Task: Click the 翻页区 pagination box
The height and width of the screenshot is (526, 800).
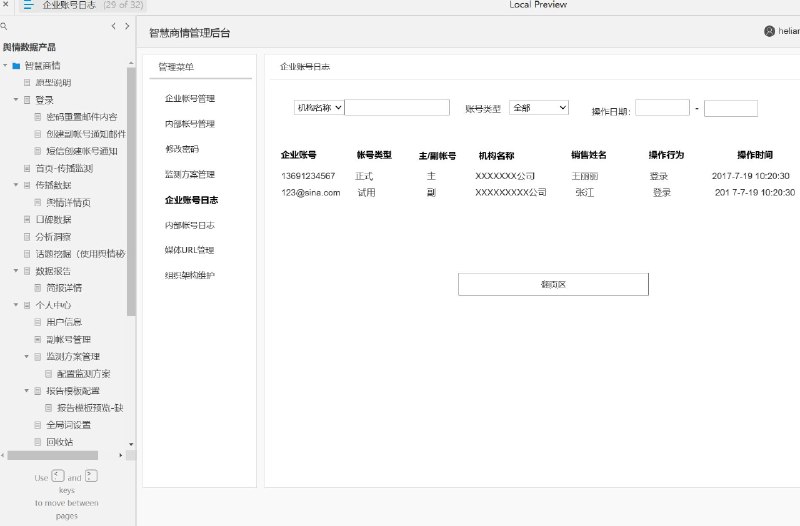Action: pyautogui.click(x=553, y=284)
